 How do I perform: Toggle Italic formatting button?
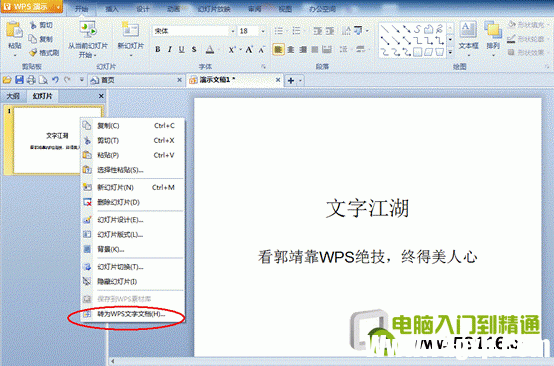(170, 50)
